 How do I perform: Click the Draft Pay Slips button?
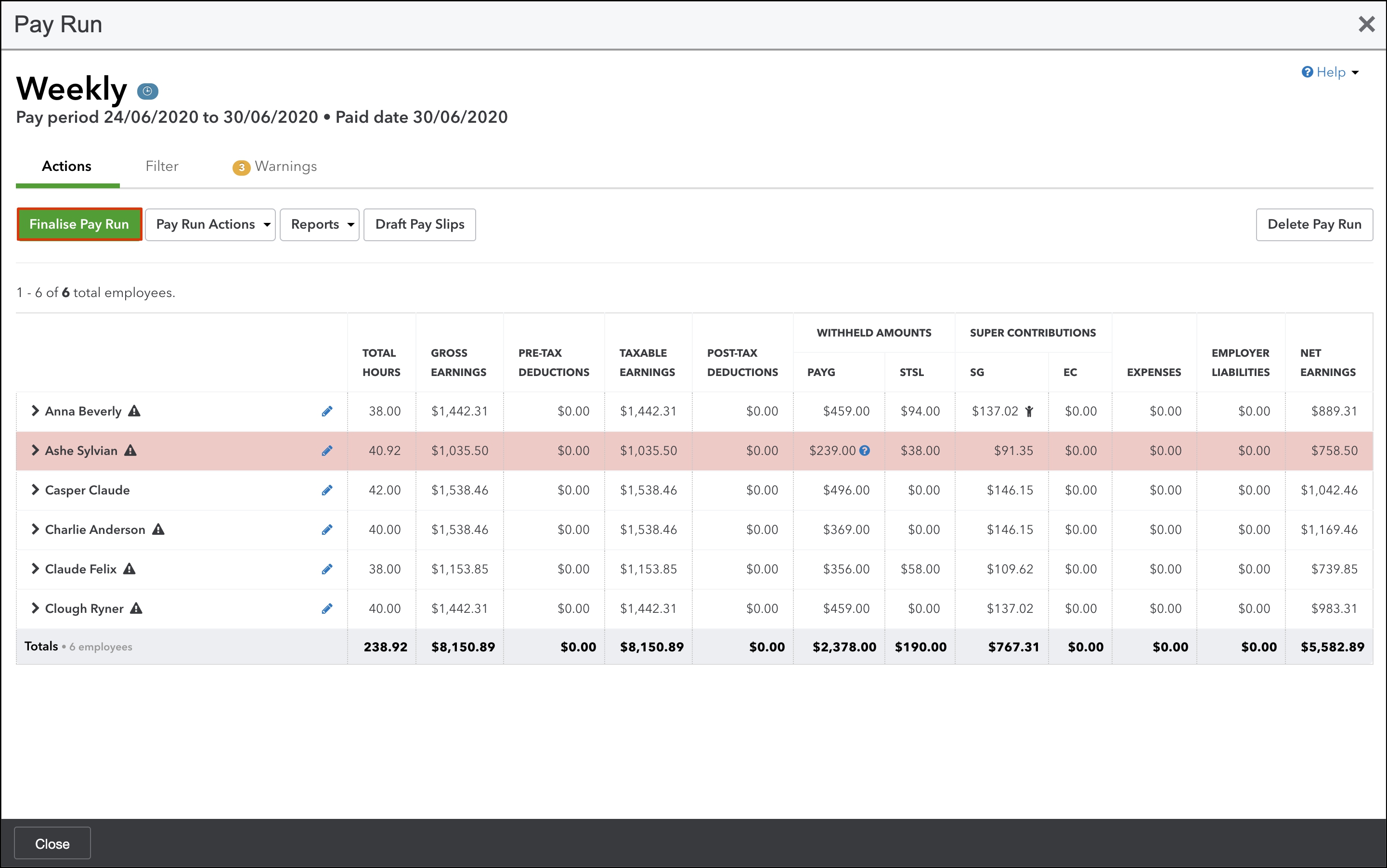point(420,224)
